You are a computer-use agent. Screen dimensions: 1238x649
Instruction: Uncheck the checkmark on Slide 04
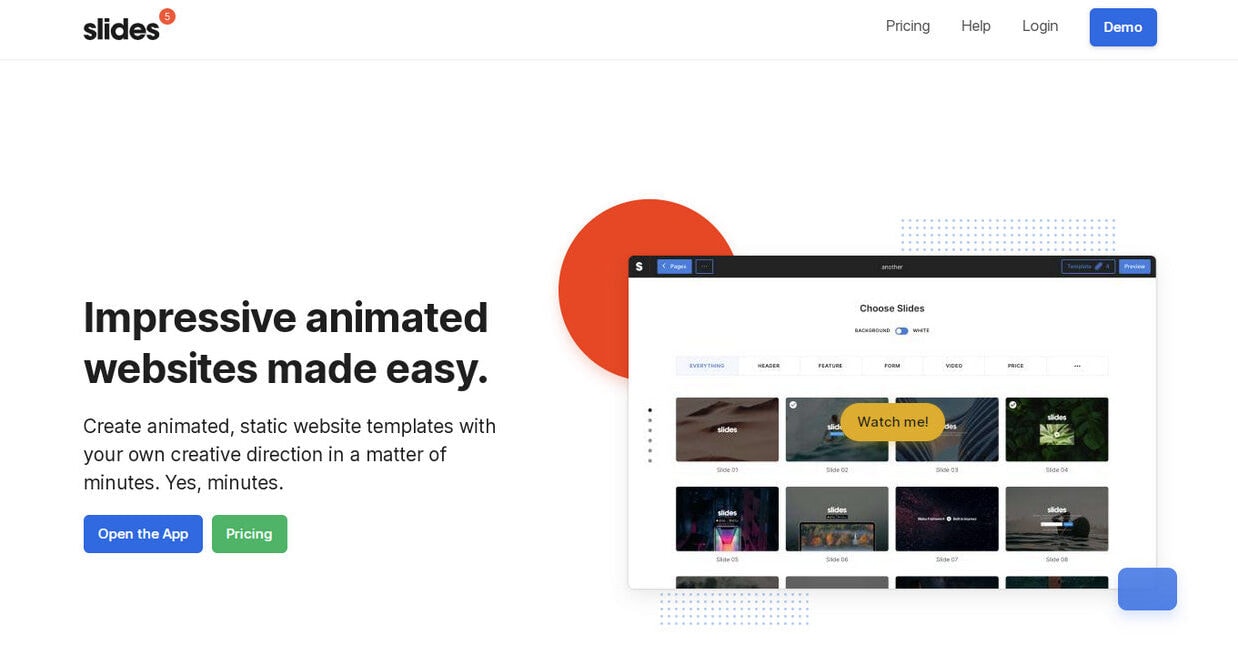tap(1013, 405)
